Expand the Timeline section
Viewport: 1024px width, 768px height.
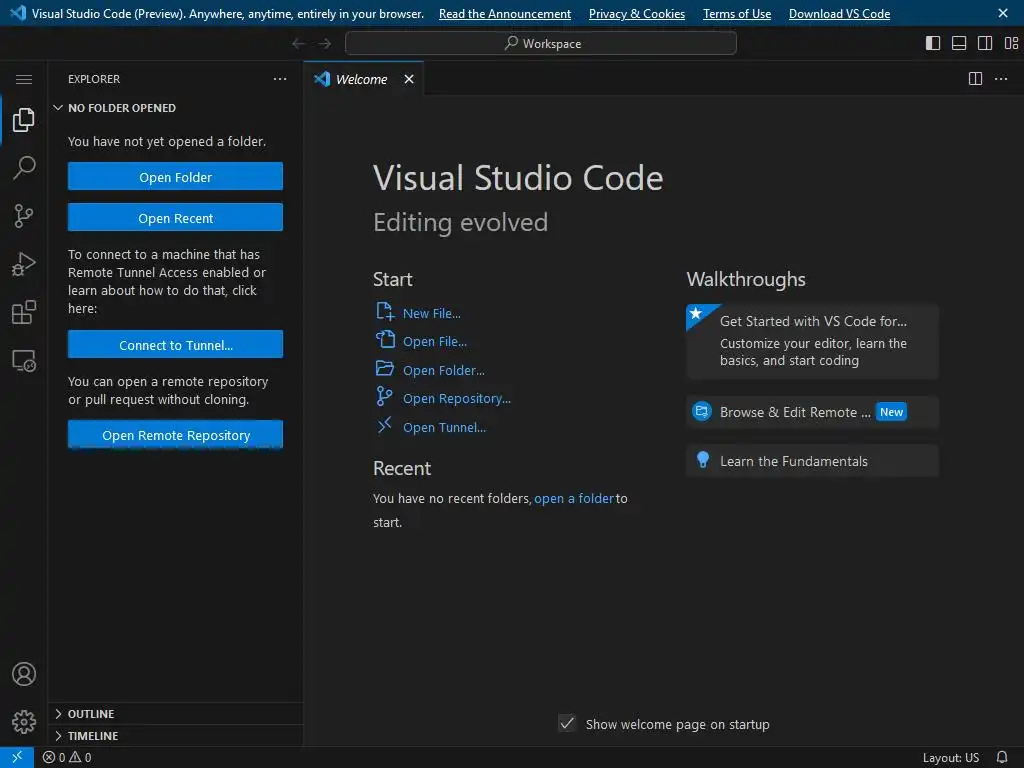[93, 736]
